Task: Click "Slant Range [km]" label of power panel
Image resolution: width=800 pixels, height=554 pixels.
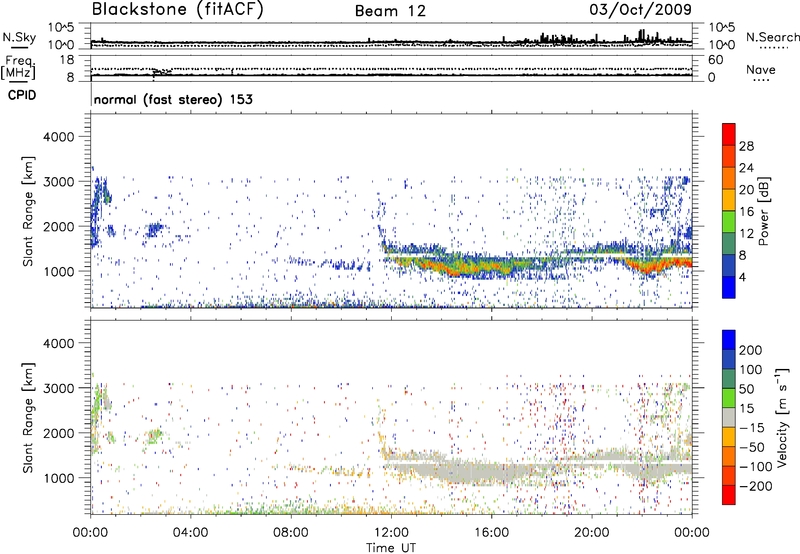Action: [x=28, y=211]
